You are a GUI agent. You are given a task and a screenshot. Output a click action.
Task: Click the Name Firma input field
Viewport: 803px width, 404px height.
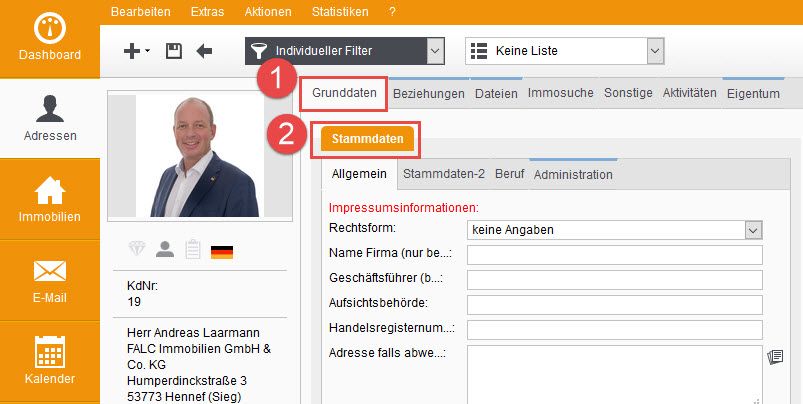tap(614, 255)
